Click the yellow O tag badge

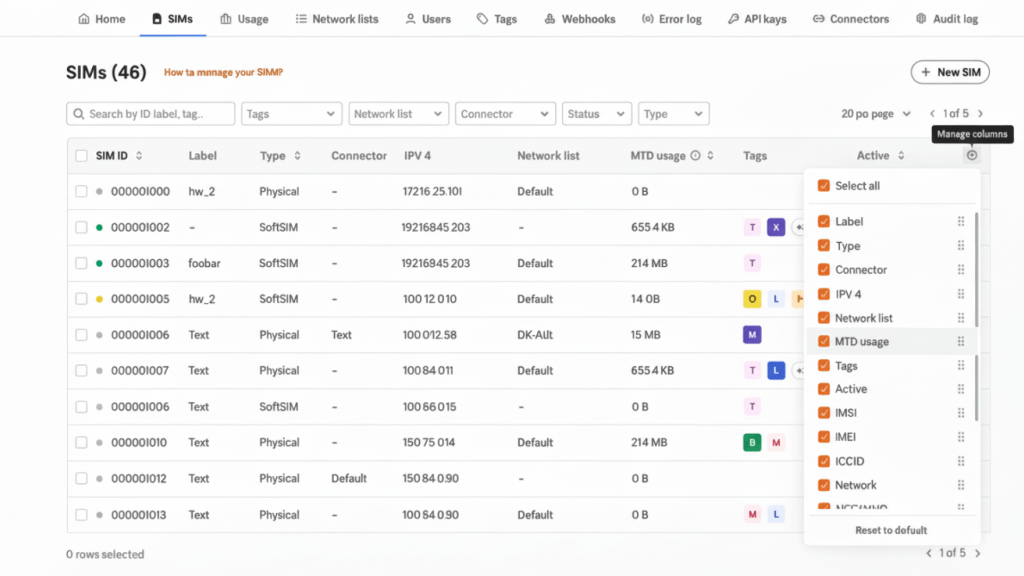pos(752,299)
